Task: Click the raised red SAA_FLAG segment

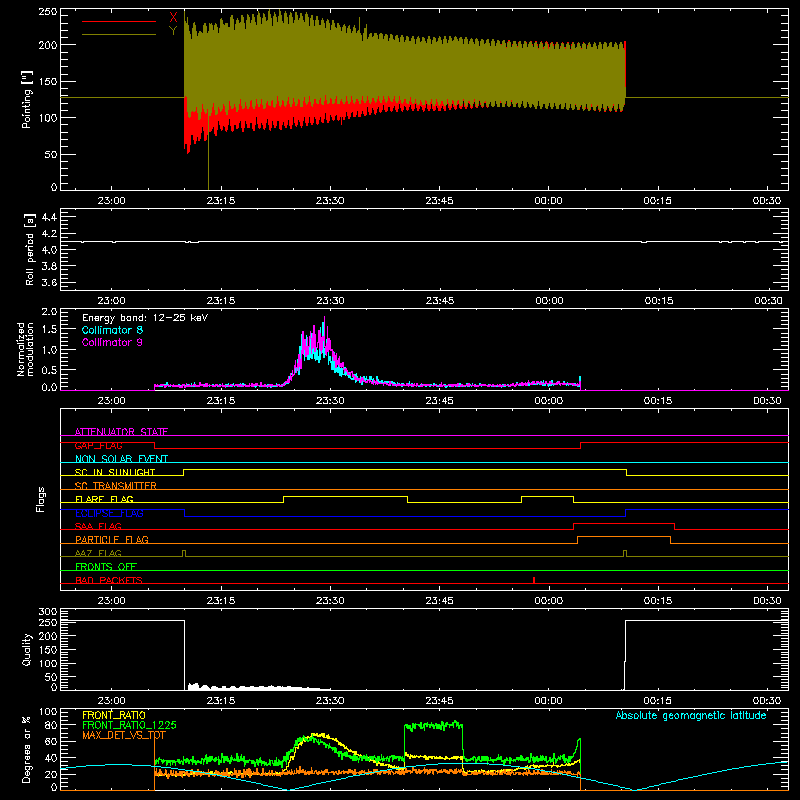Action: [x=624, y=523]
